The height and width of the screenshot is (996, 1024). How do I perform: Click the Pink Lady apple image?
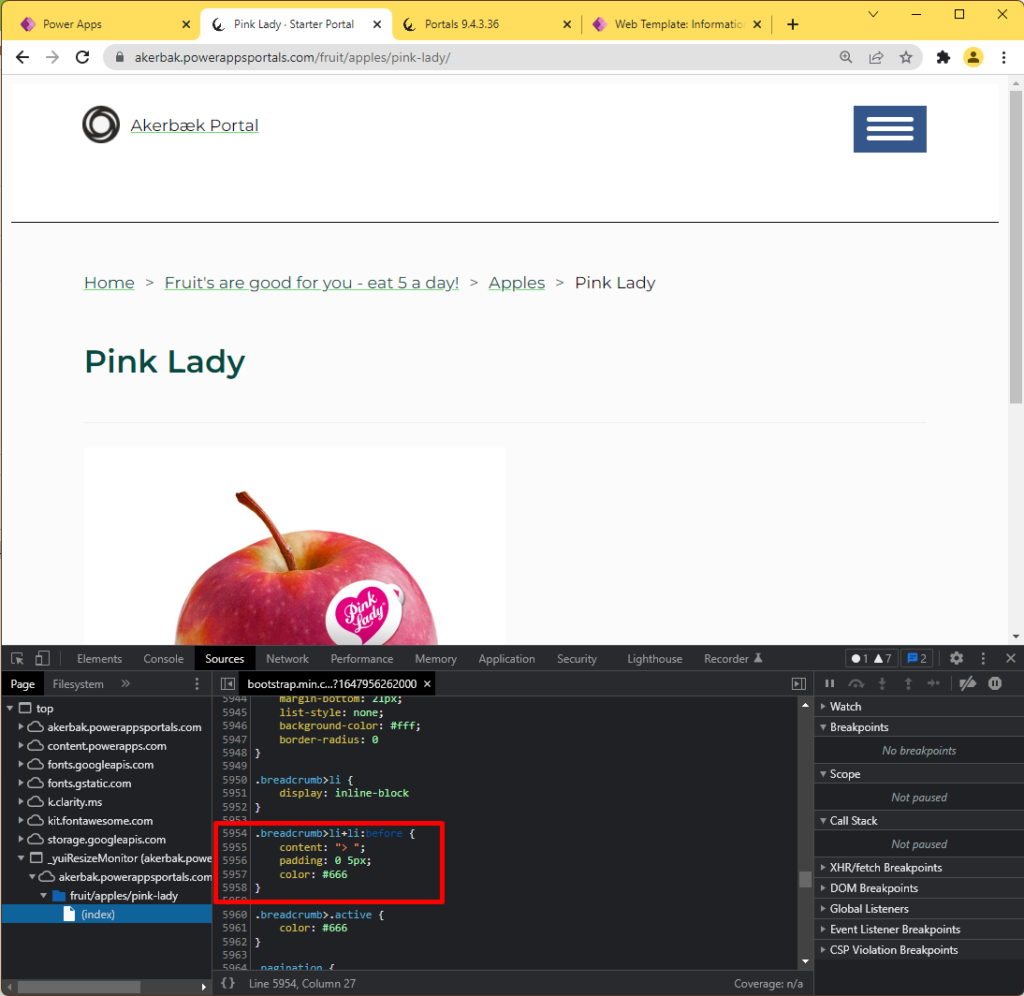pos(294,546)
